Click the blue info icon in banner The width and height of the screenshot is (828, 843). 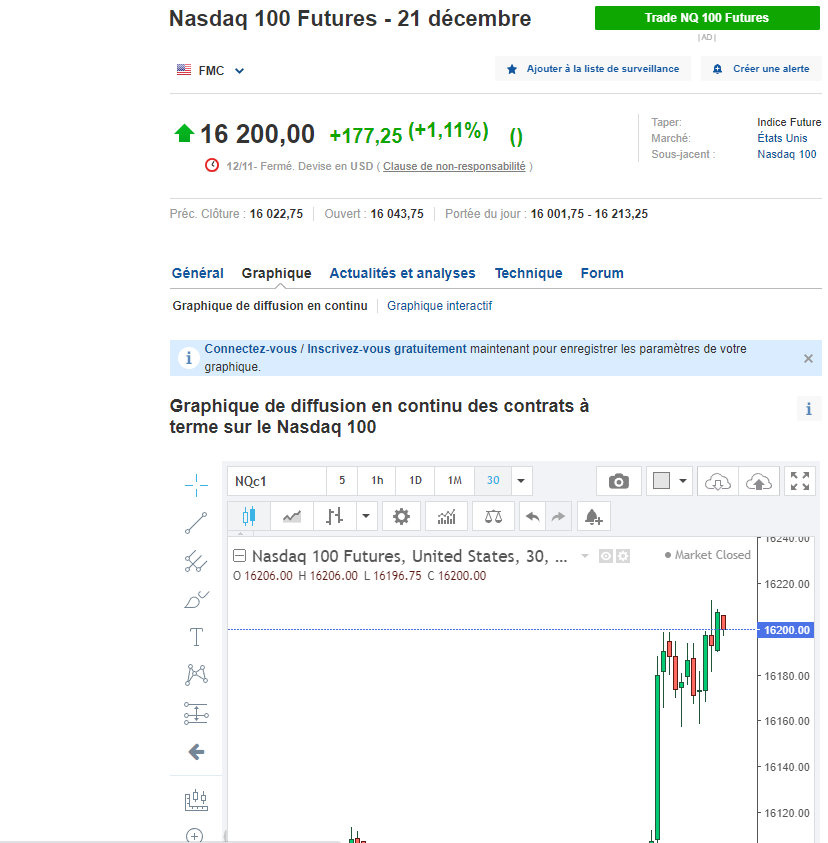pyautogui.click(x=188, y=358)
